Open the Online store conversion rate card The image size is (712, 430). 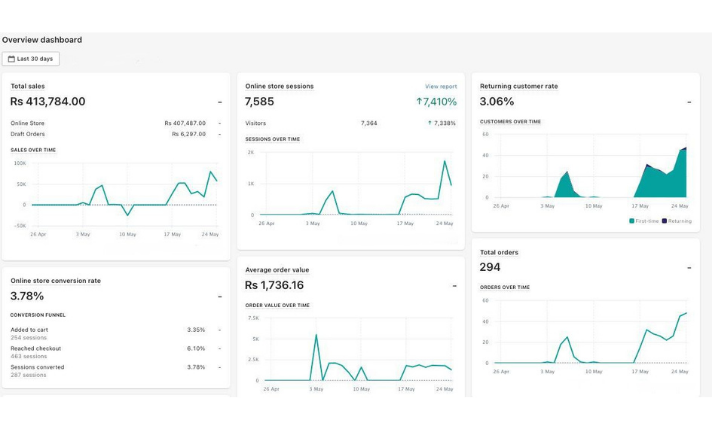pyautogui.click(x=55, y=280)
